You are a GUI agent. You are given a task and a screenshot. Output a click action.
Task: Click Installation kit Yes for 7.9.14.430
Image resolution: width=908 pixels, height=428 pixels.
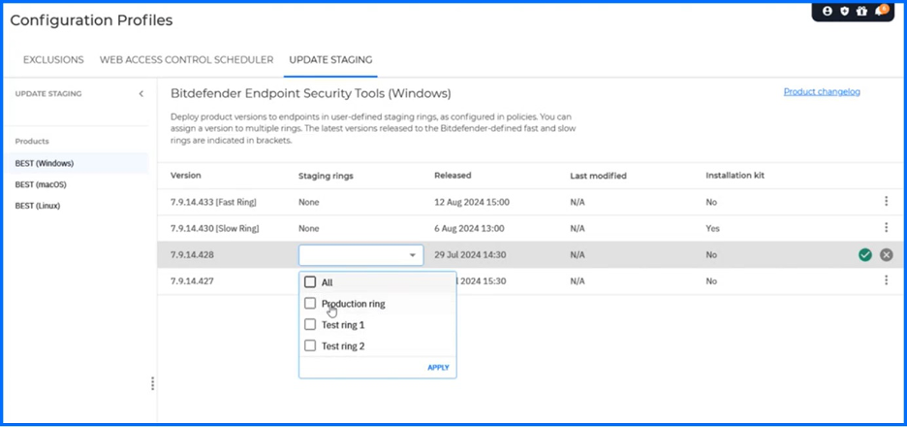click(713, 229)
